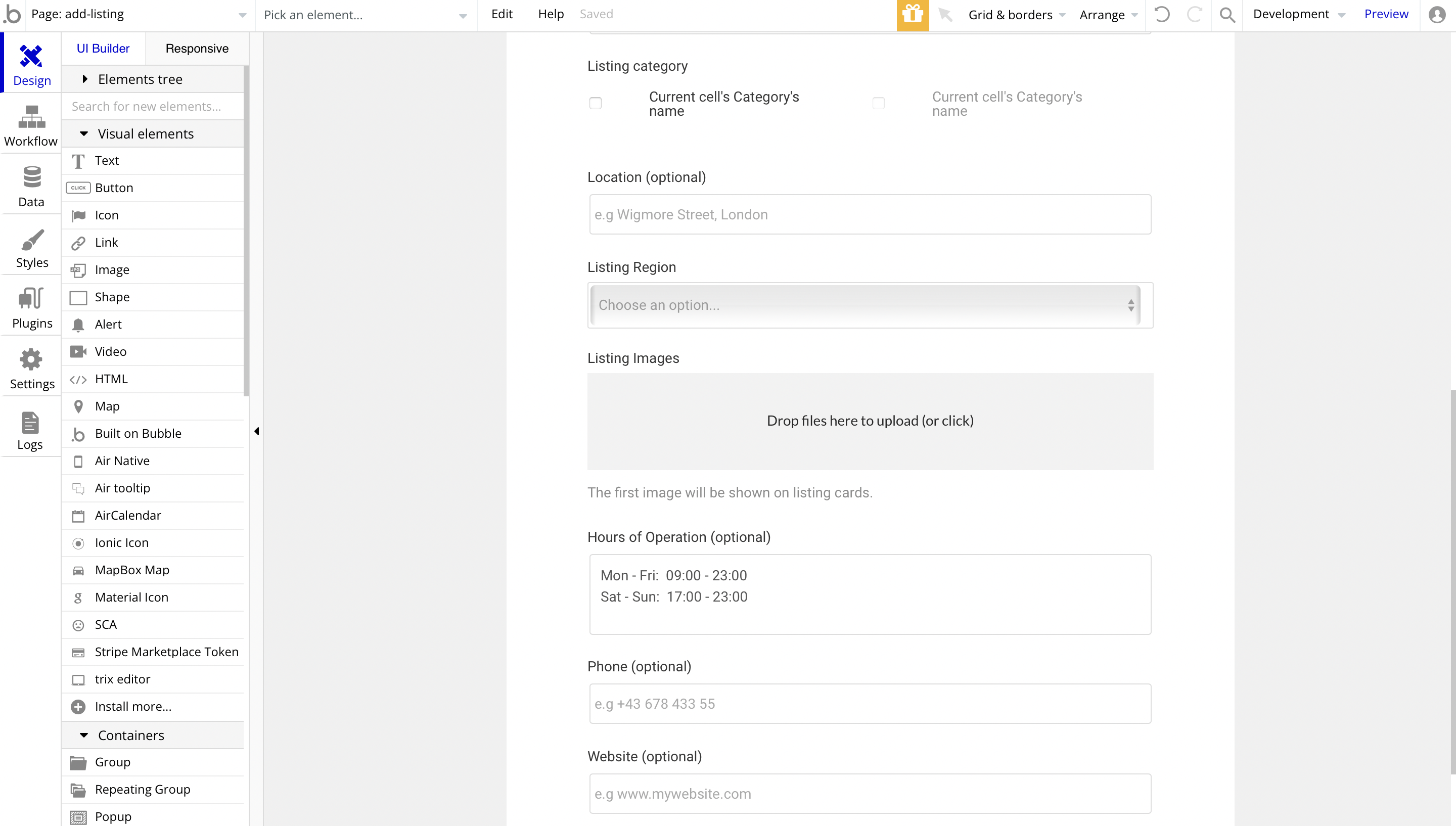Check the second greyed Category checkbox

(x=878, y=103)
